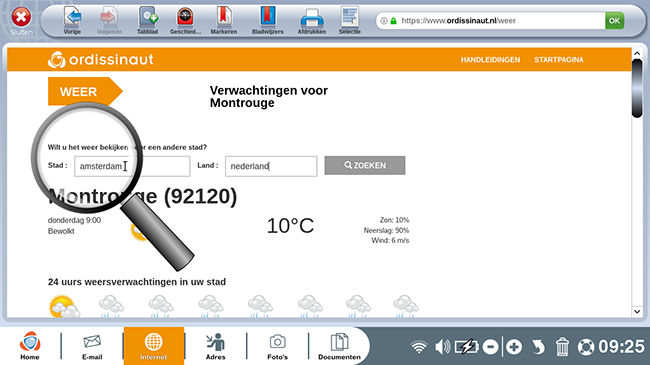
Task: Open the HANDLEIDINGEN menu link
Action: point(490,60)
